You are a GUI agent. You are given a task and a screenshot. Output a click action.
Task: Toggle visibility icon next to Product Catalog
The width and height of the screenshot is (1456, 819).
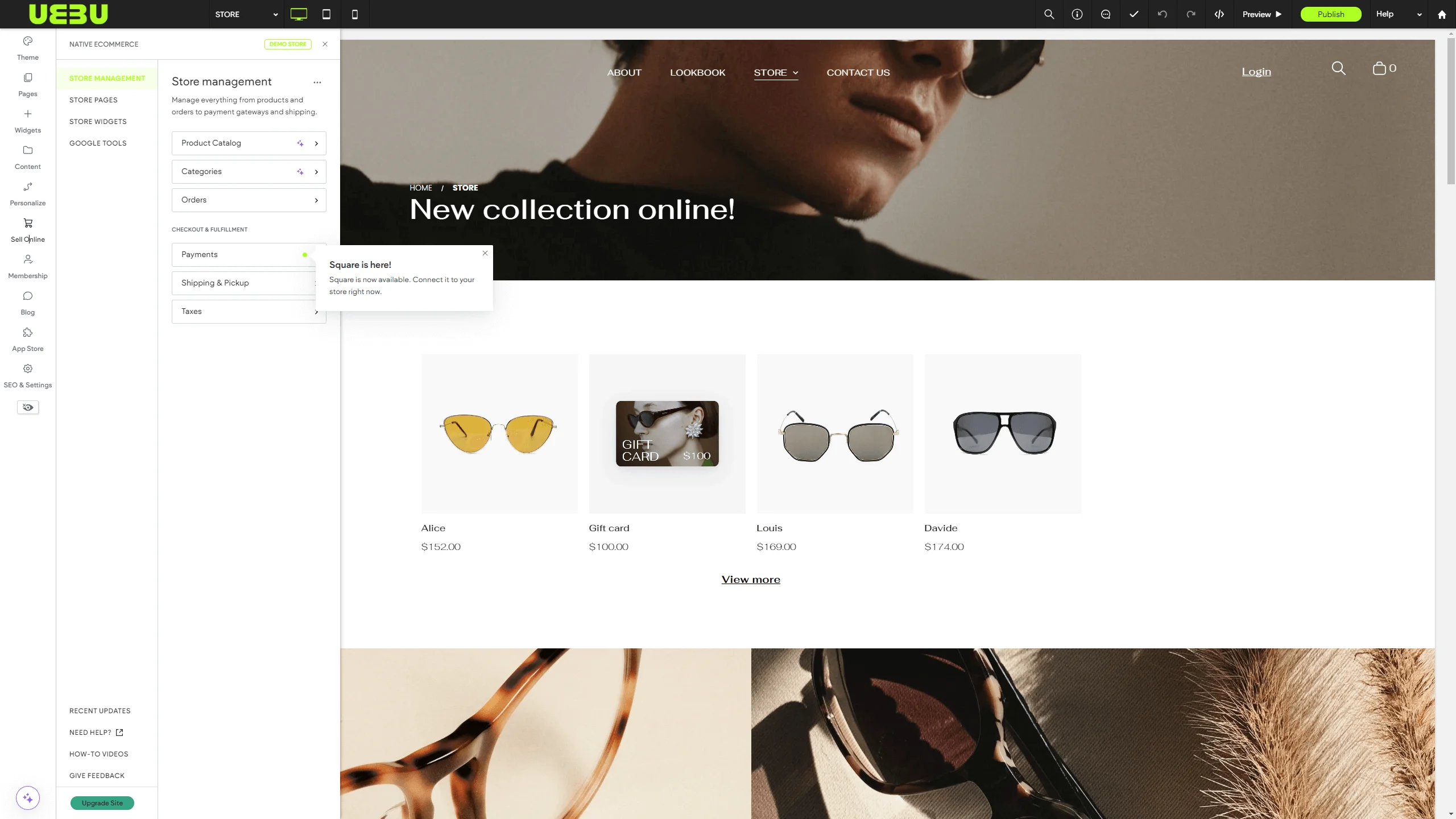(300, 143)
